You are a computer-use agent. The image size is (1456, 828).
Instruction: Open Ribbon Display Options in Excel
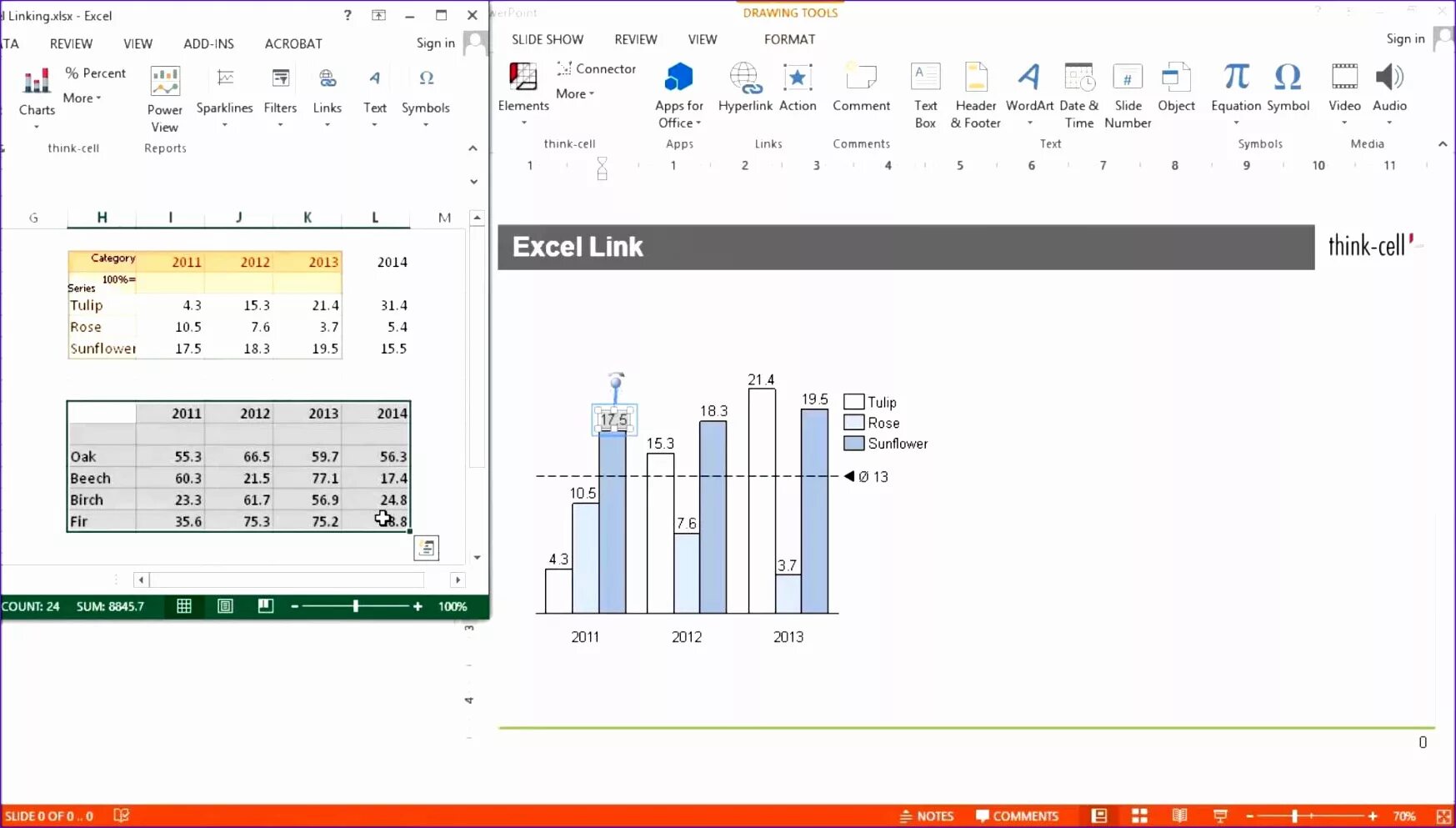point(378,15)
